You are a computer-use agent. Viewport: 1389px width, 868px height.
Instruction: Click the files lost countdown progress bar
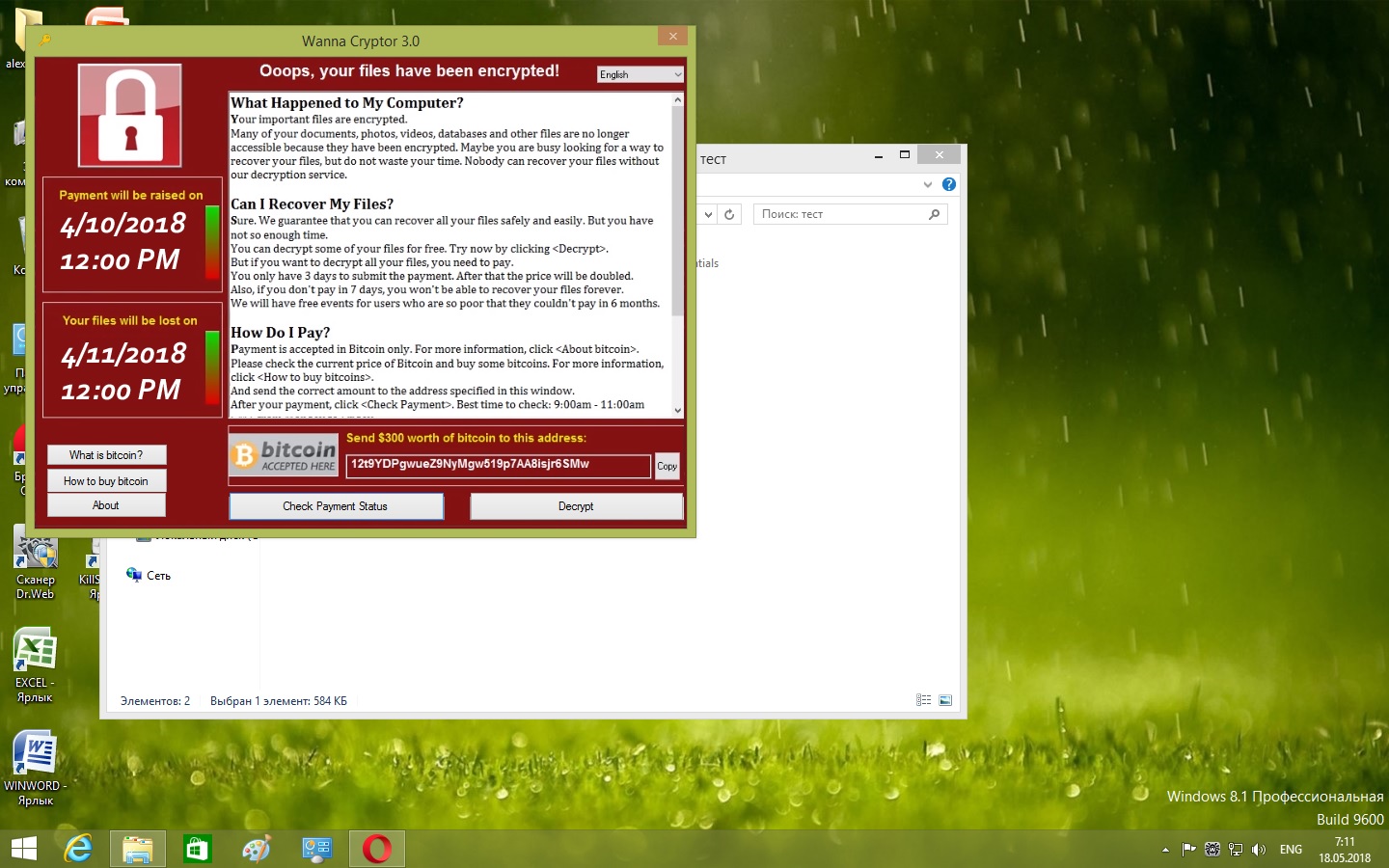click(x=212, y=368)
